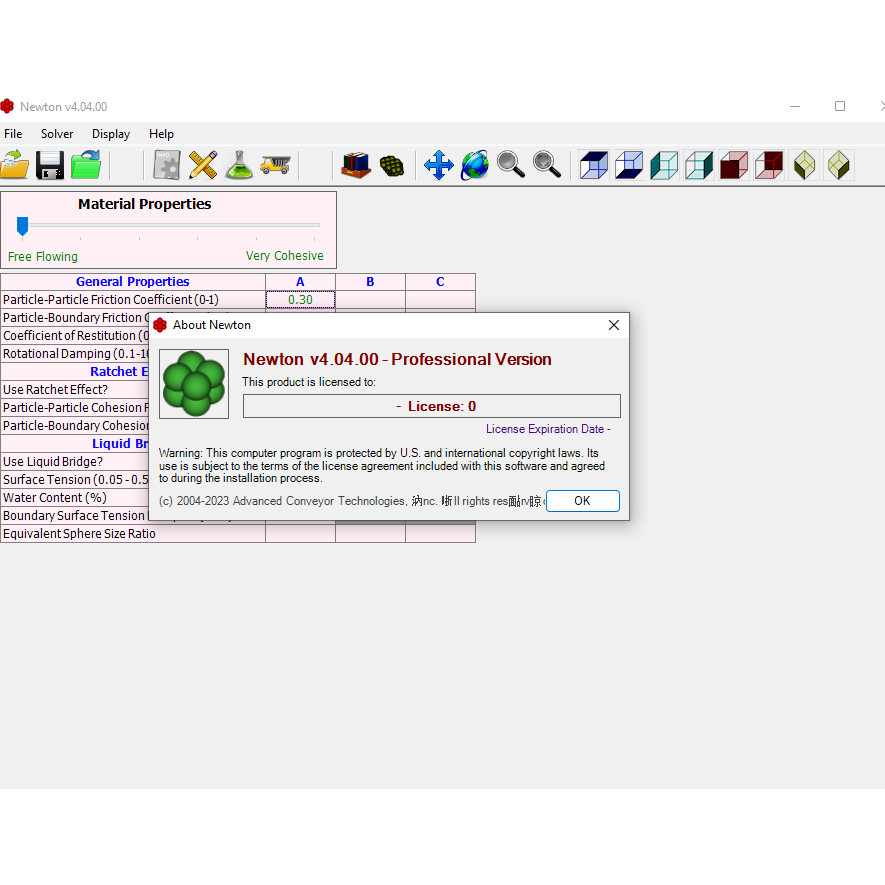
Task: Click the magnifier beside the globe icon
Action: (511, 165)
